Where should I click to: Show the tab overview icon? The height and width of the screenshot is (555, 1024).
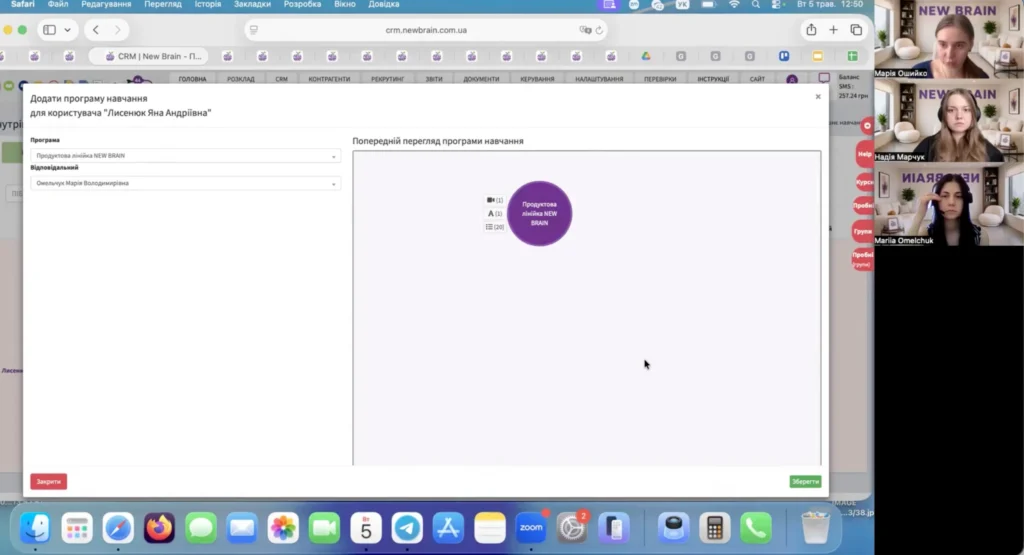pos(856,29)
